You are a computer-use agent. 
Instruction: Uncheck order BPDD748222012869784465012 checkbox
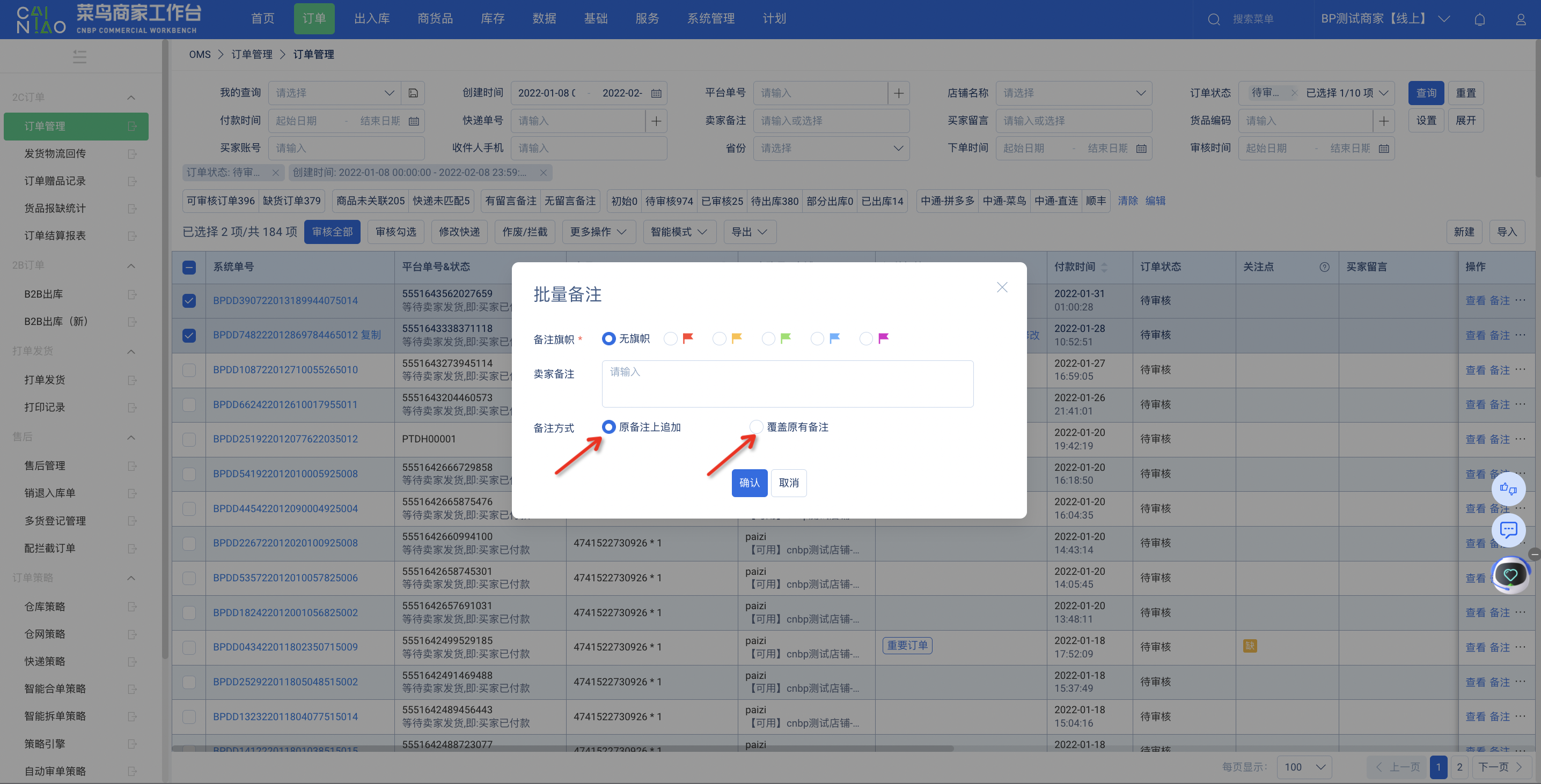click(189, 335)
